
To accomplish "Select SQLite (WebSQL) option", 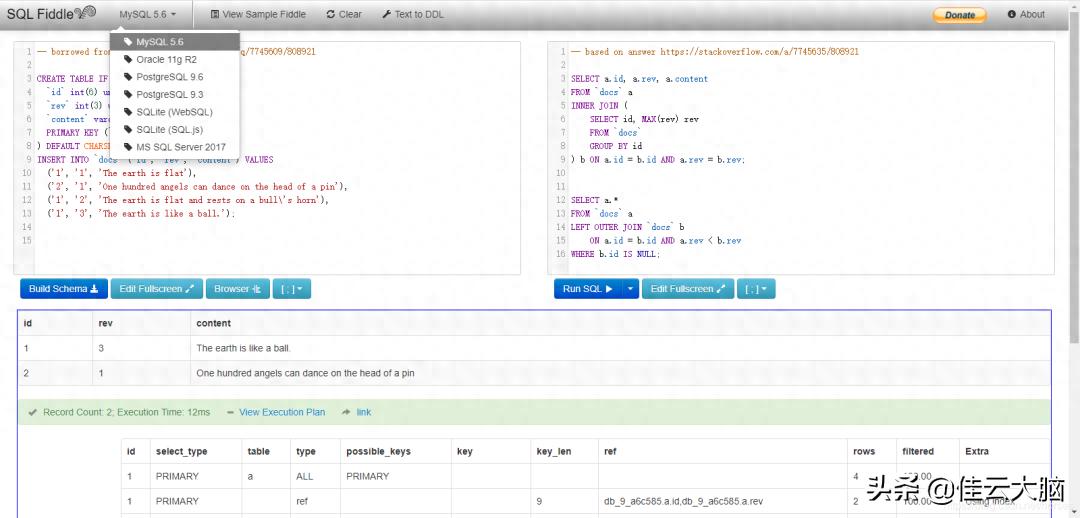I will pyautogui.click(x=174, y=112).
